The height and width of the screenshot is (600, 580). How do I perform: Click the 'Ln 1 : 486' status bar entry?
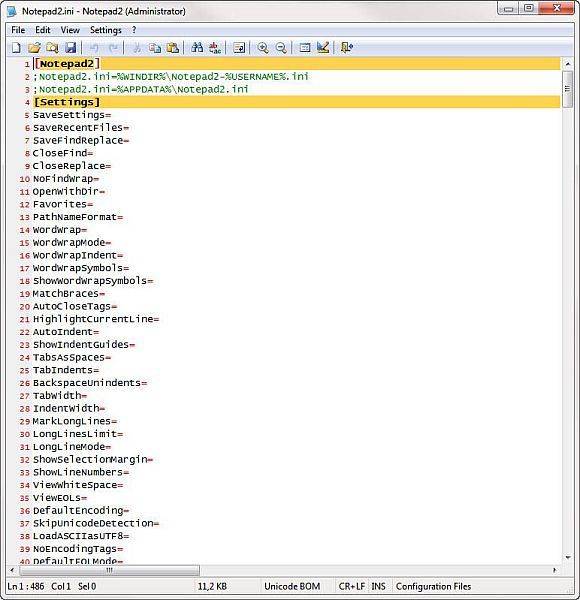(26, 586)
